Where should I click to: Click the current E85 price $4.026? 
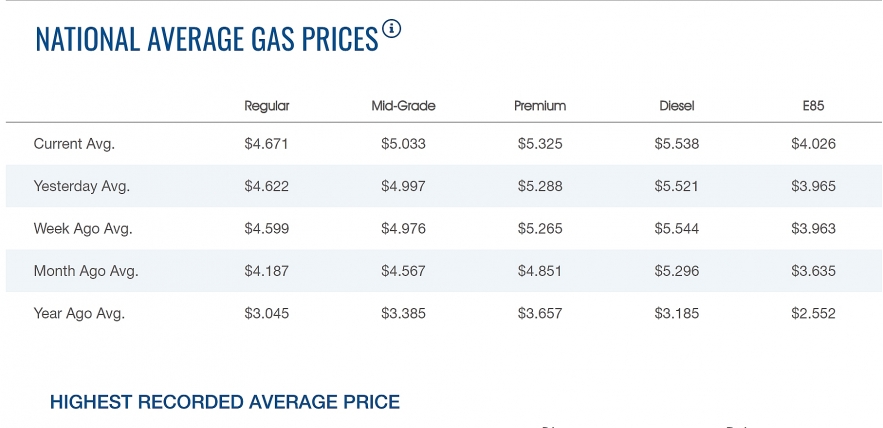point(813,144)
